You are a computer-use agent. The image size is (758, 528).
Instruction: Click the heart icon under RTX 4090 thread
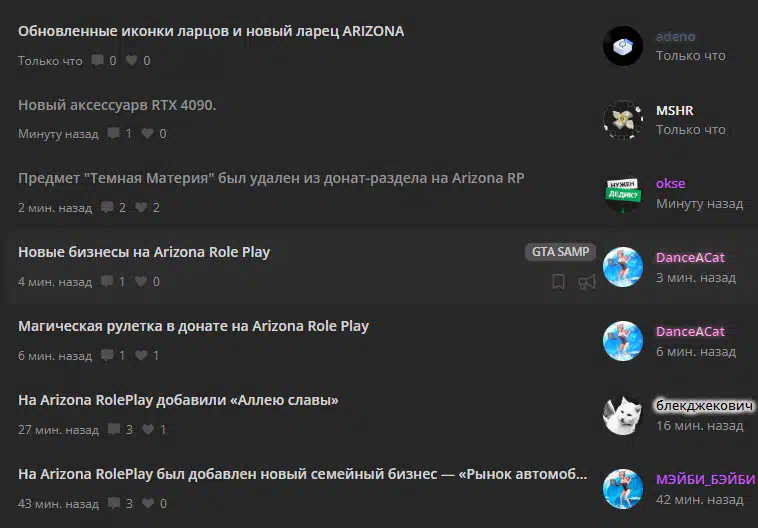pos(147,133)
